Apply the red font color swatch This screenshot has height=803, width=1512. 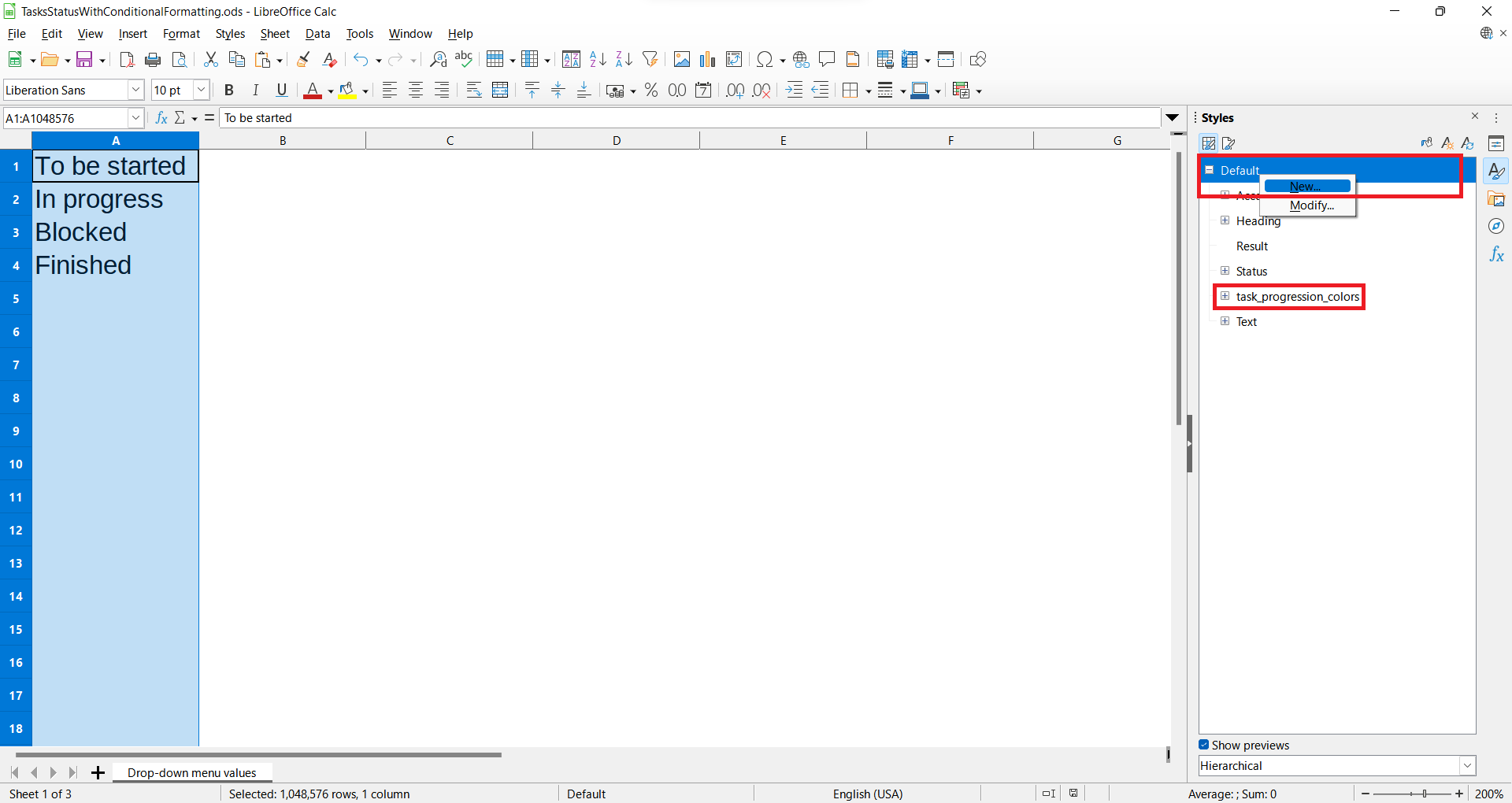(313, 91)
